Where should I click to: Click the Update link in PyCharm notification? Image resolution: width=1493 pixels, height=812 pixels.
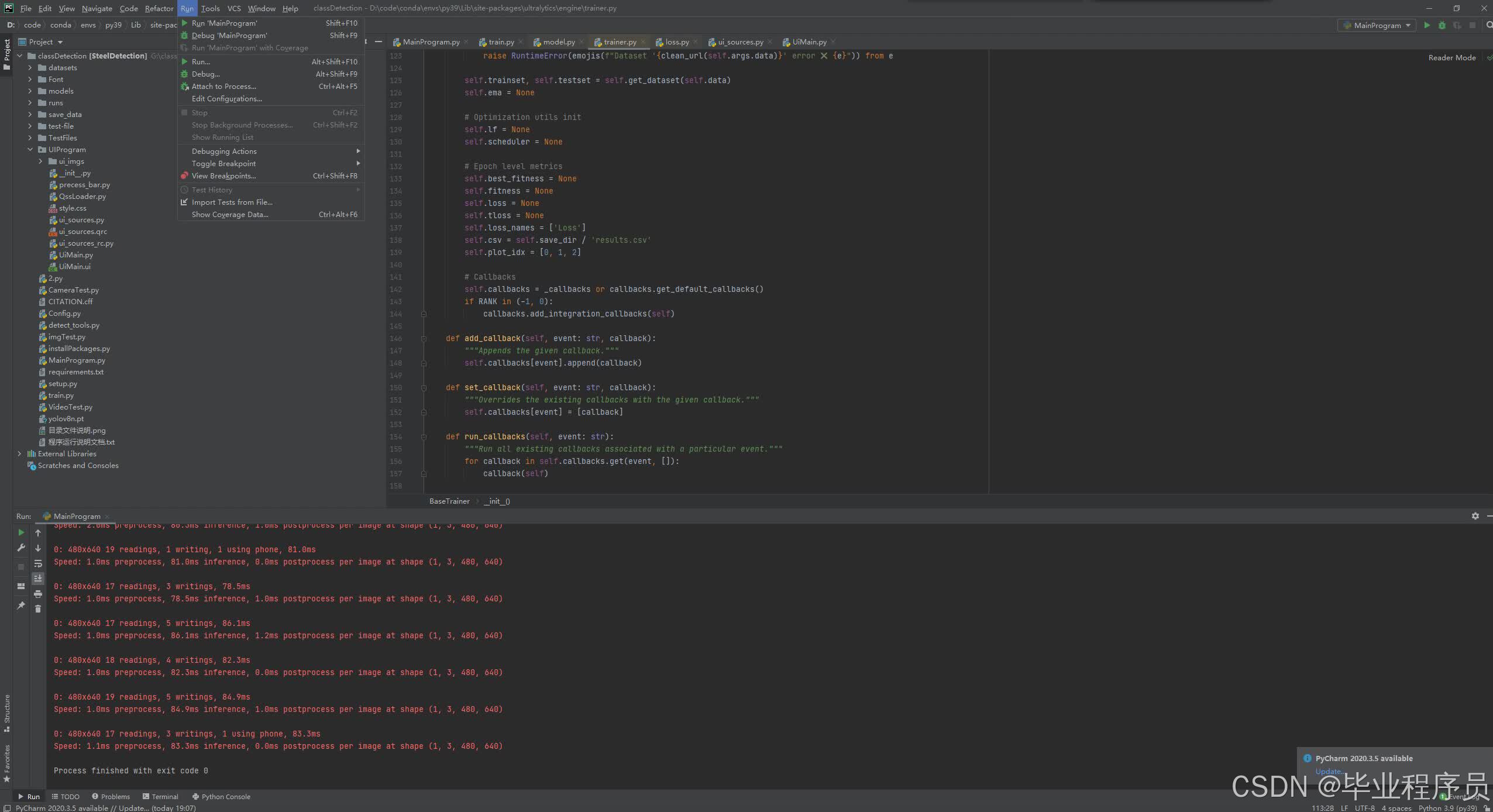click(x=1327, y=771)
